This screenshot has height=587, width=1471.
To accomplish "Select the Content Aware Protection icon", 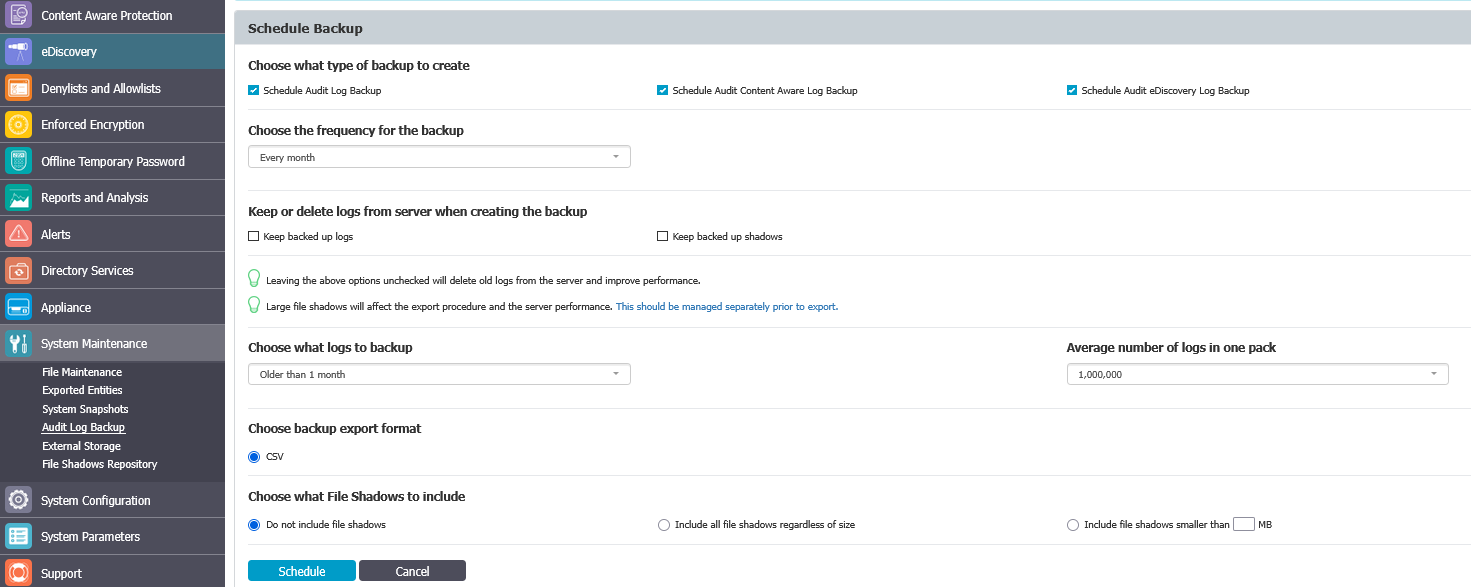I will (17, 15).
